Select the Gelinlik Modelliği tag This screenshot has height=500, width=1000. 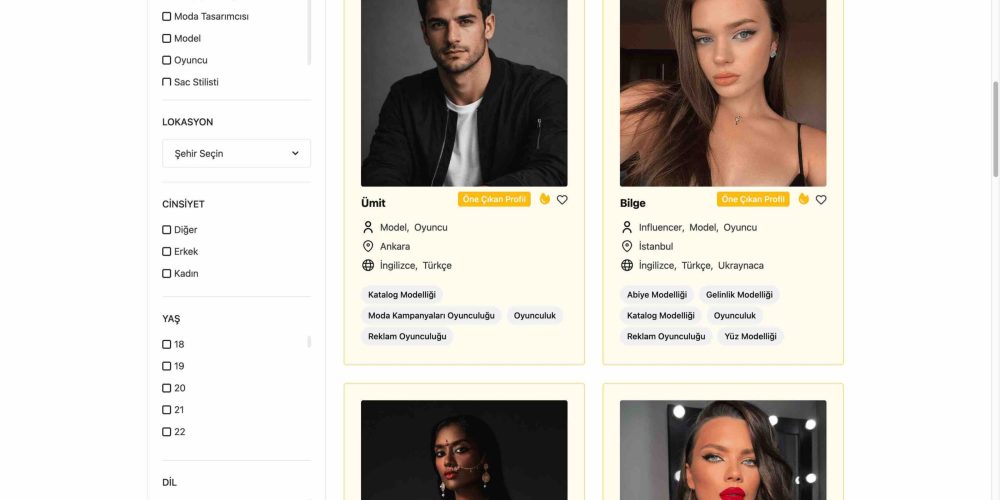(x=739, y=295)
